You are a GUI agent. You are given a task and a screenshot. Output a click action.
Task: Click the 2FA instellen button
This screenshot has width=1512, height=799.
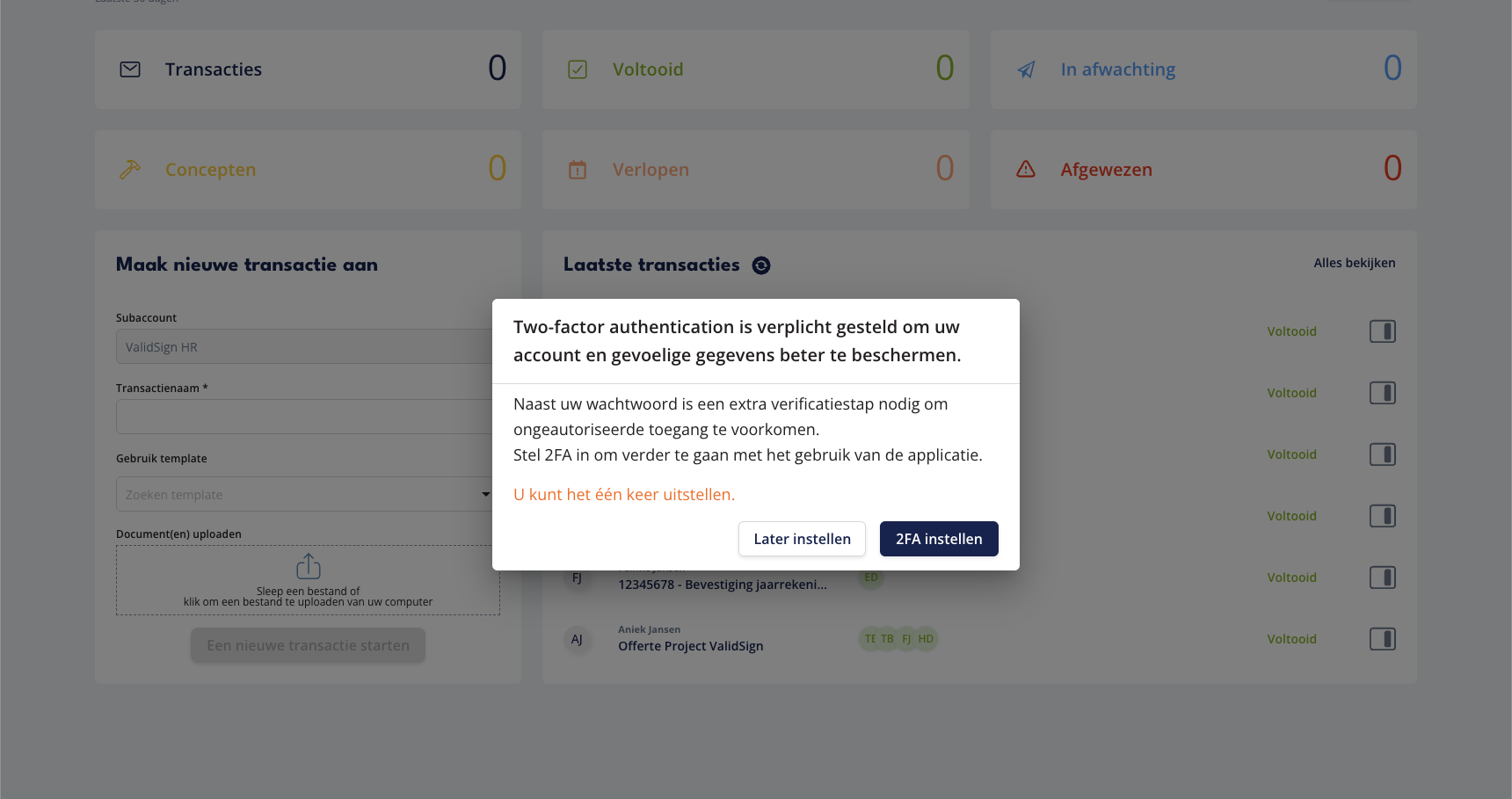coord(939,539)
